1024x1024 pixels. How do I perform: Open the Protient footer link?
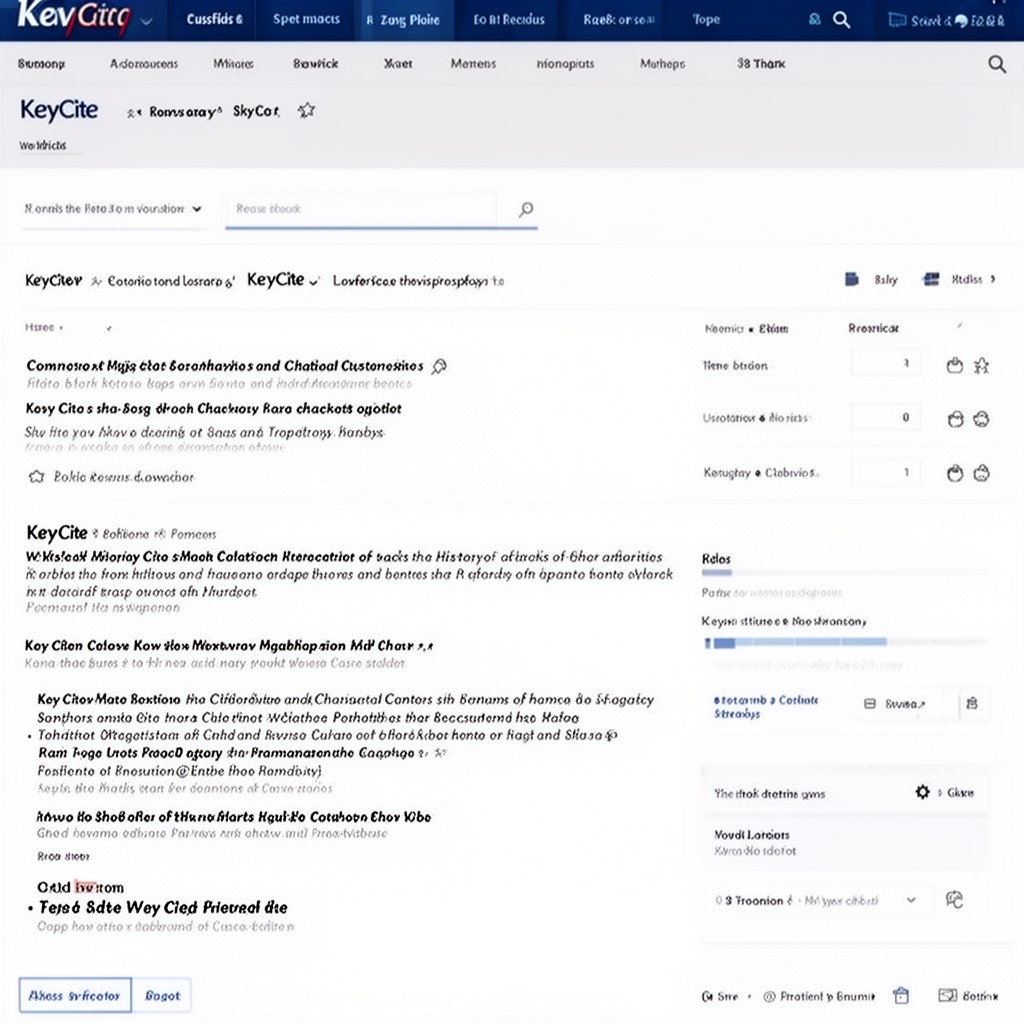820,997
